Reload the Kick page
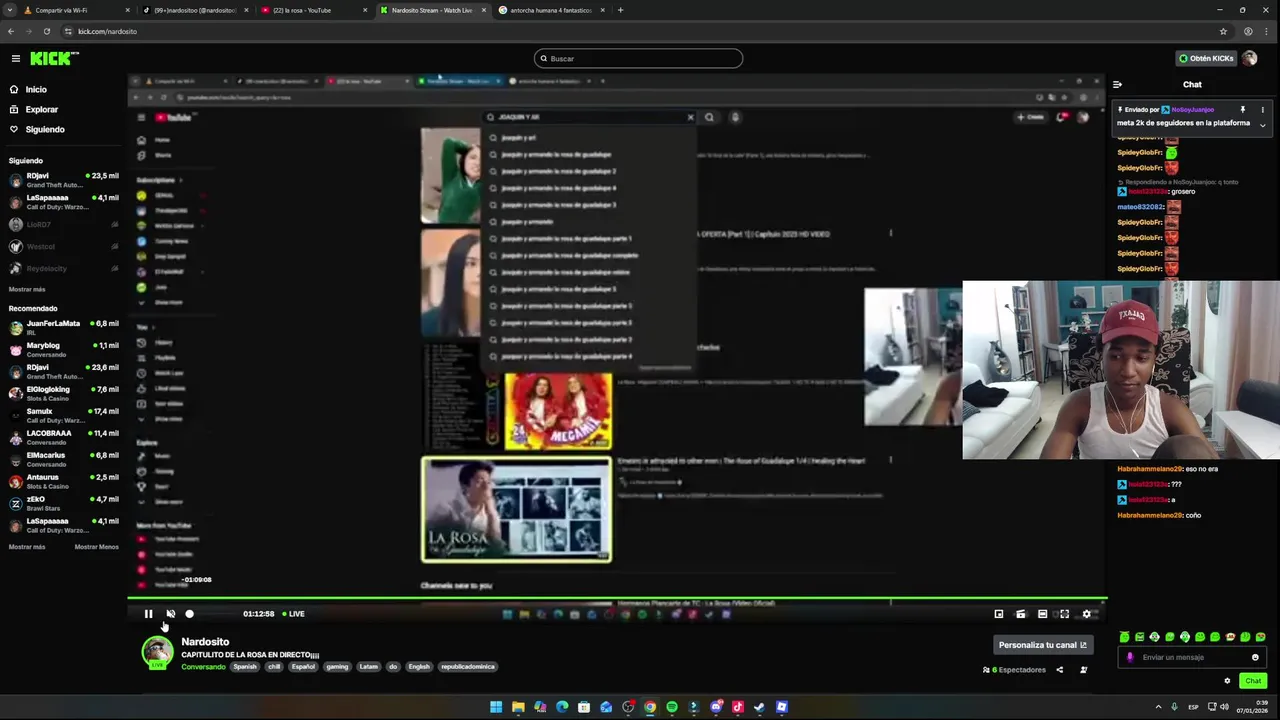1280x720 pixels. (x=46, y=31)
